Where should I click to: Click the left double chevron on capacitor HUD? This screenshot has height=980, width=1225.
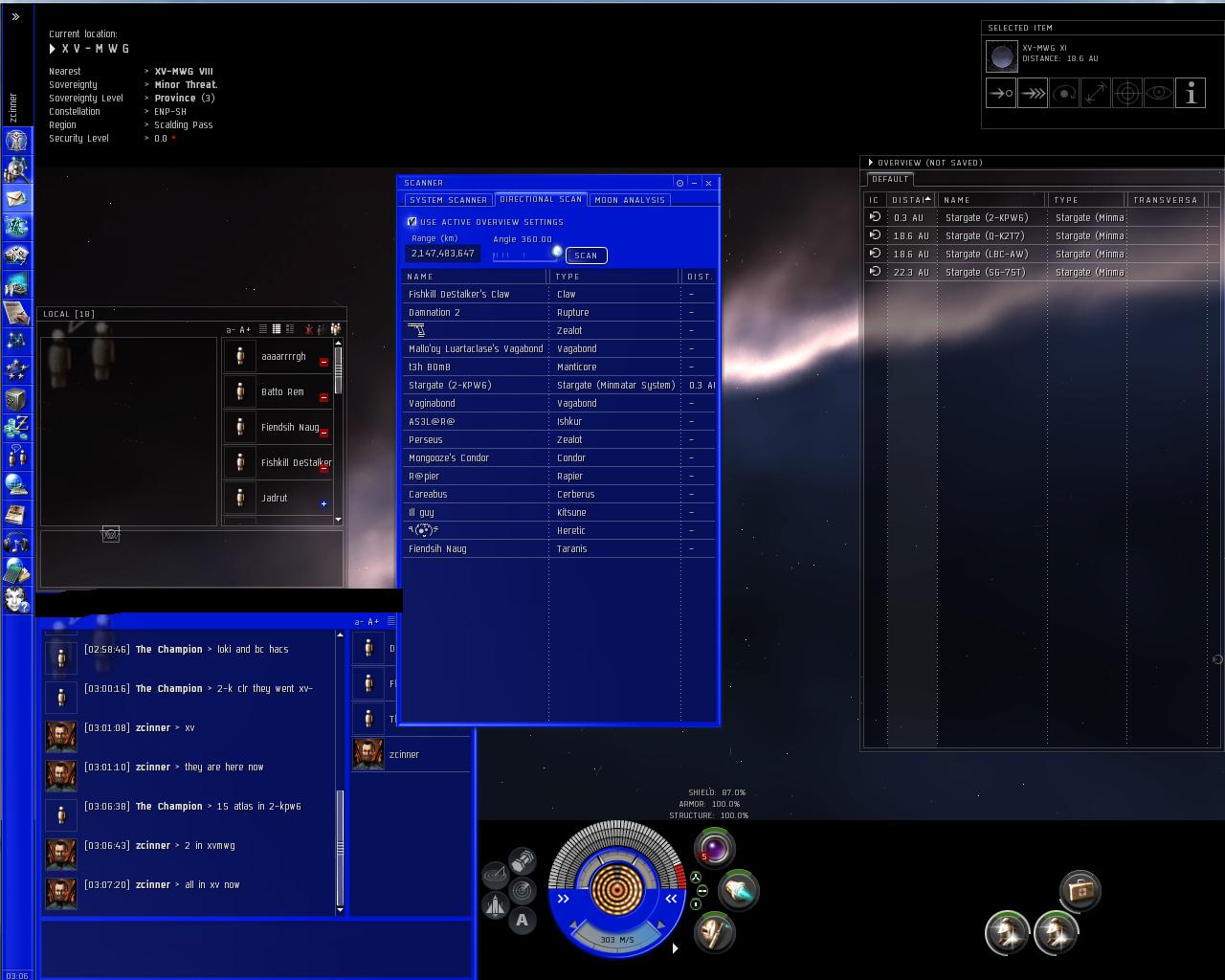(564, 899)
